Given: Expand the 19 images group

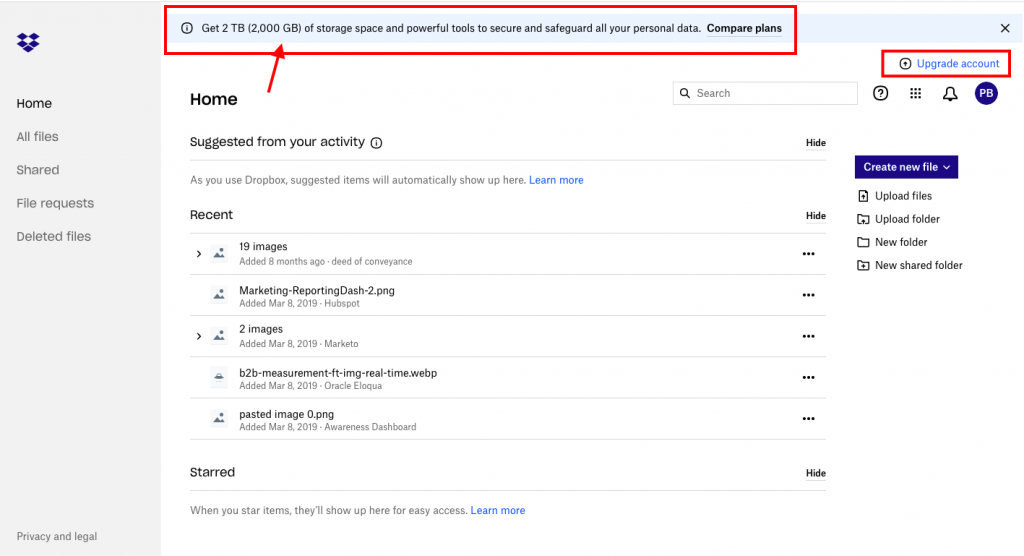Looking at the screenshot, I should tap(199, 253).
